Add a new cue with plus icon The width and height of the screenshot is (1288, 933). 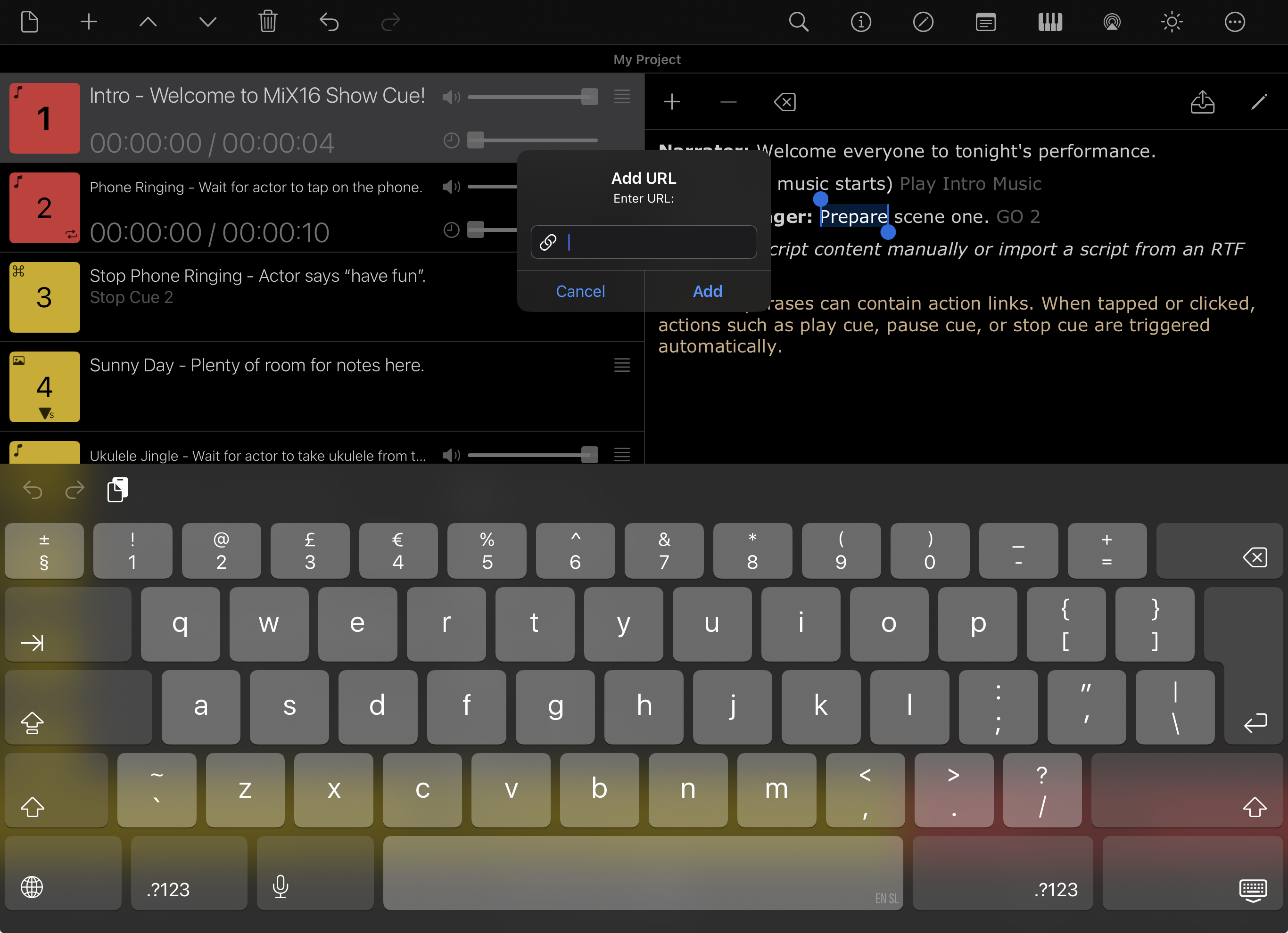(89, 22)
